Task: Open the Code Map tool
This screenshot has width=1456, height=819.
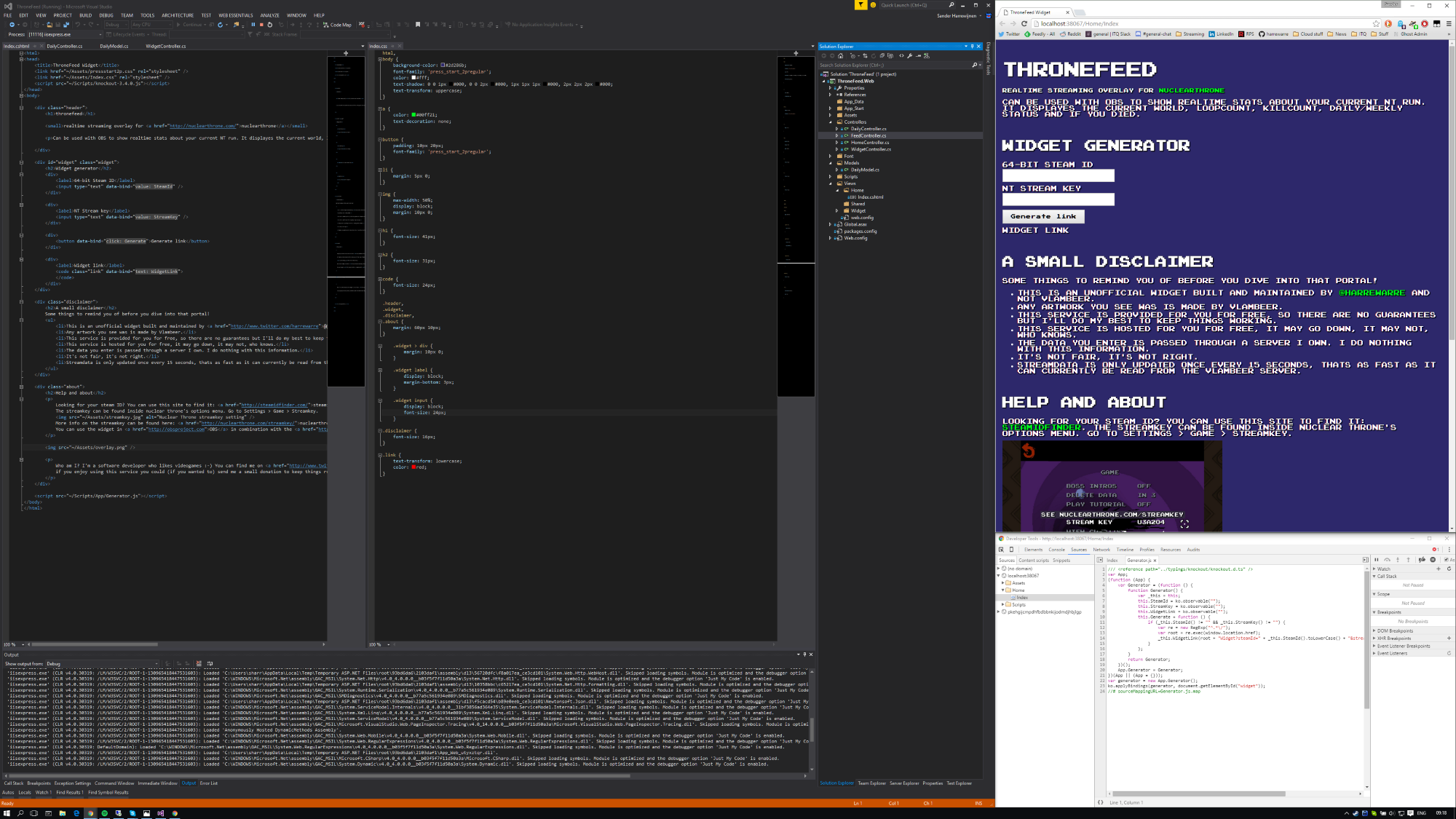Action: click(337, 25)
